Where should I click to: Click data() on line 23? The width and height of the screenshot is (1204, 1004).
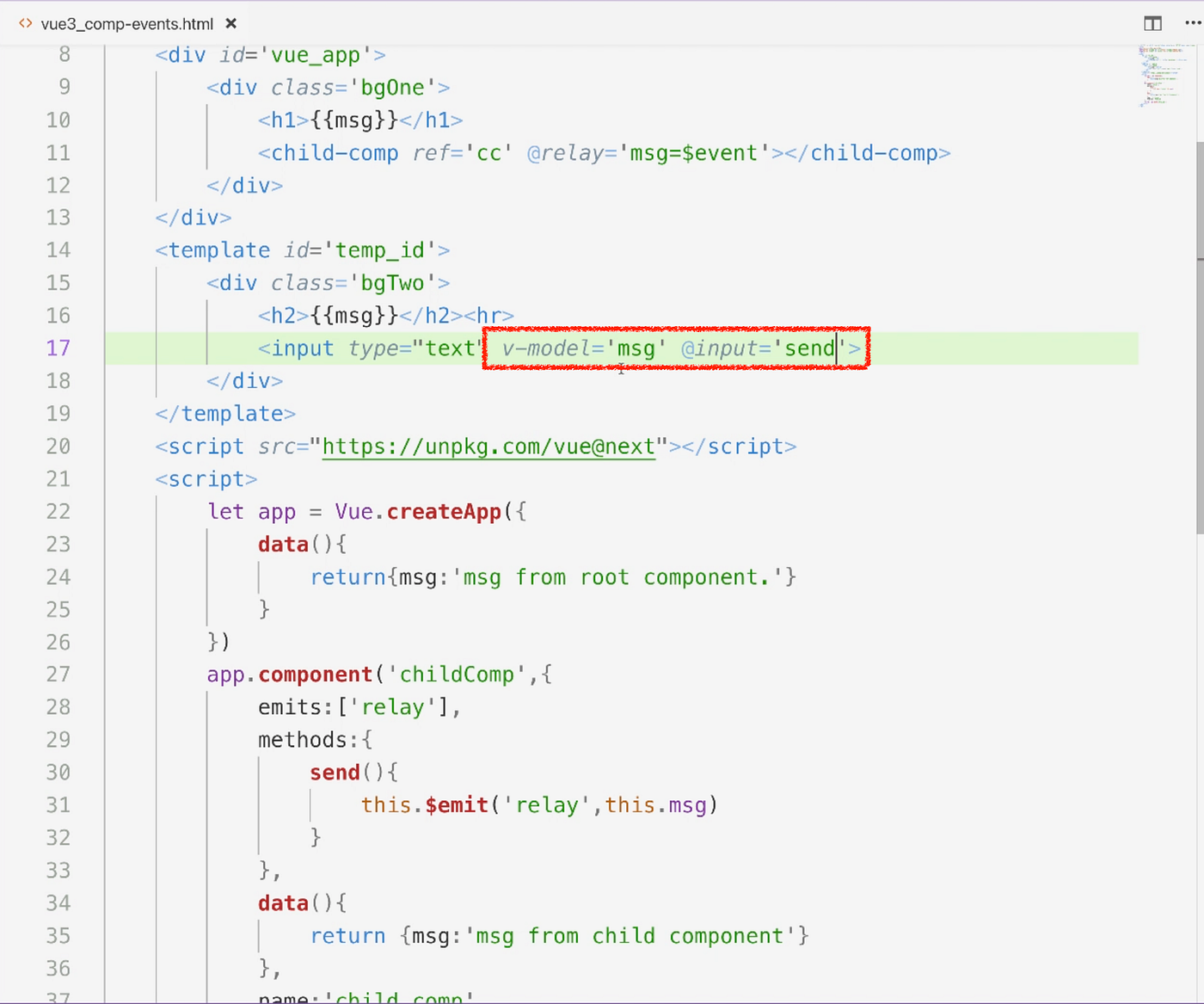303,545
